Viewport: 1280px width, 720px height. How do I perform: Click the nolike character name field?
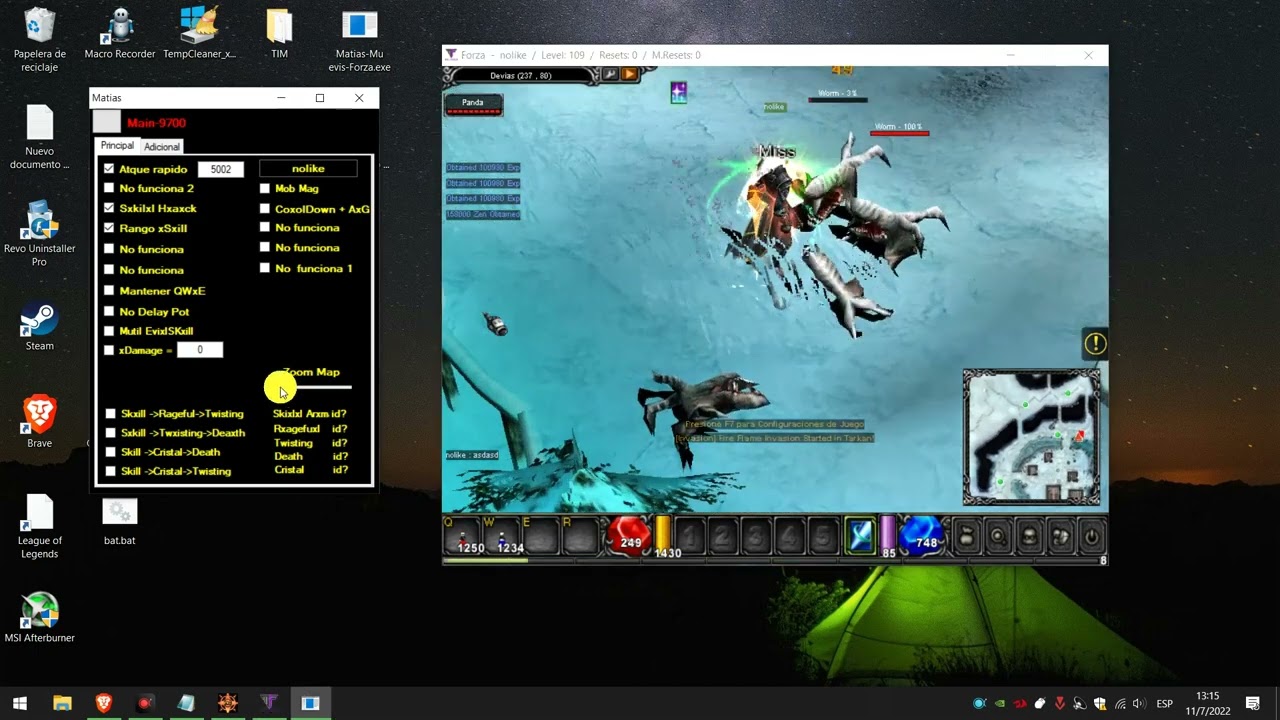pos(308,169)
